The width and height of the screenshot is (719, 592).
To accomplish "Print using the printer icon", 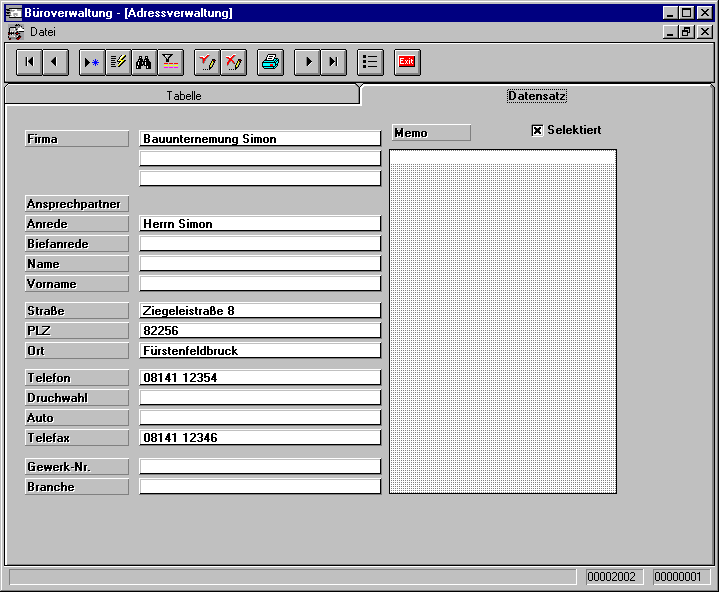I will pos(270,62).
